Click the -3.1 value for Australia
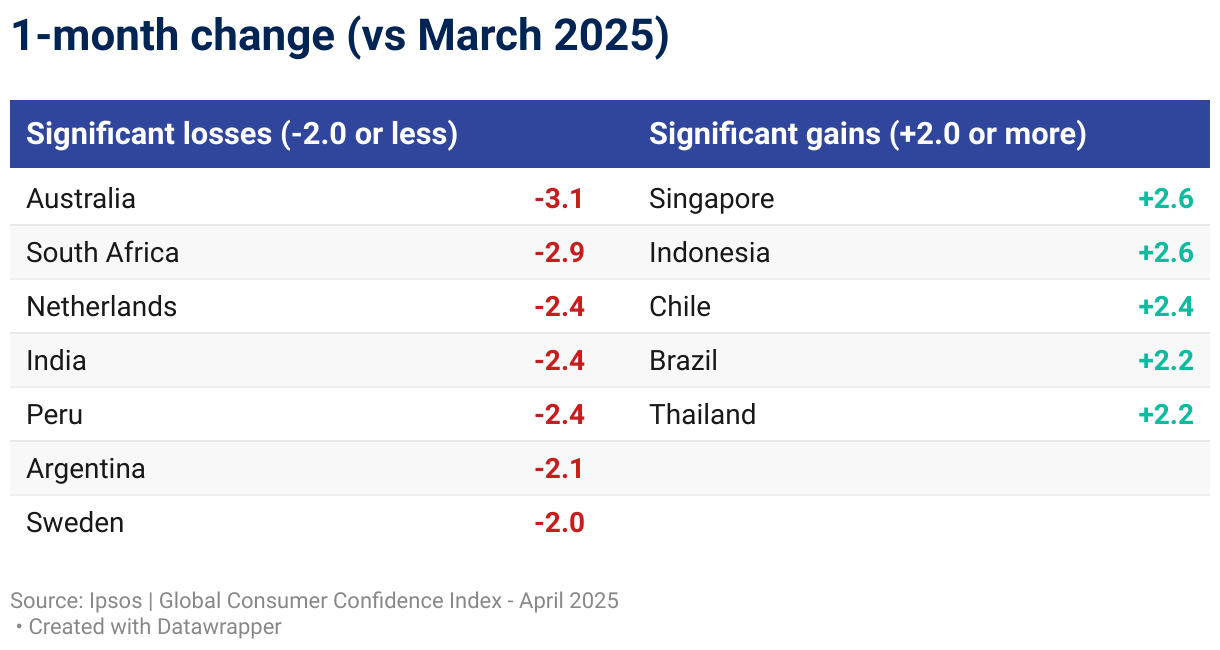Viewport: 1220px width, 650px height. 558,199
